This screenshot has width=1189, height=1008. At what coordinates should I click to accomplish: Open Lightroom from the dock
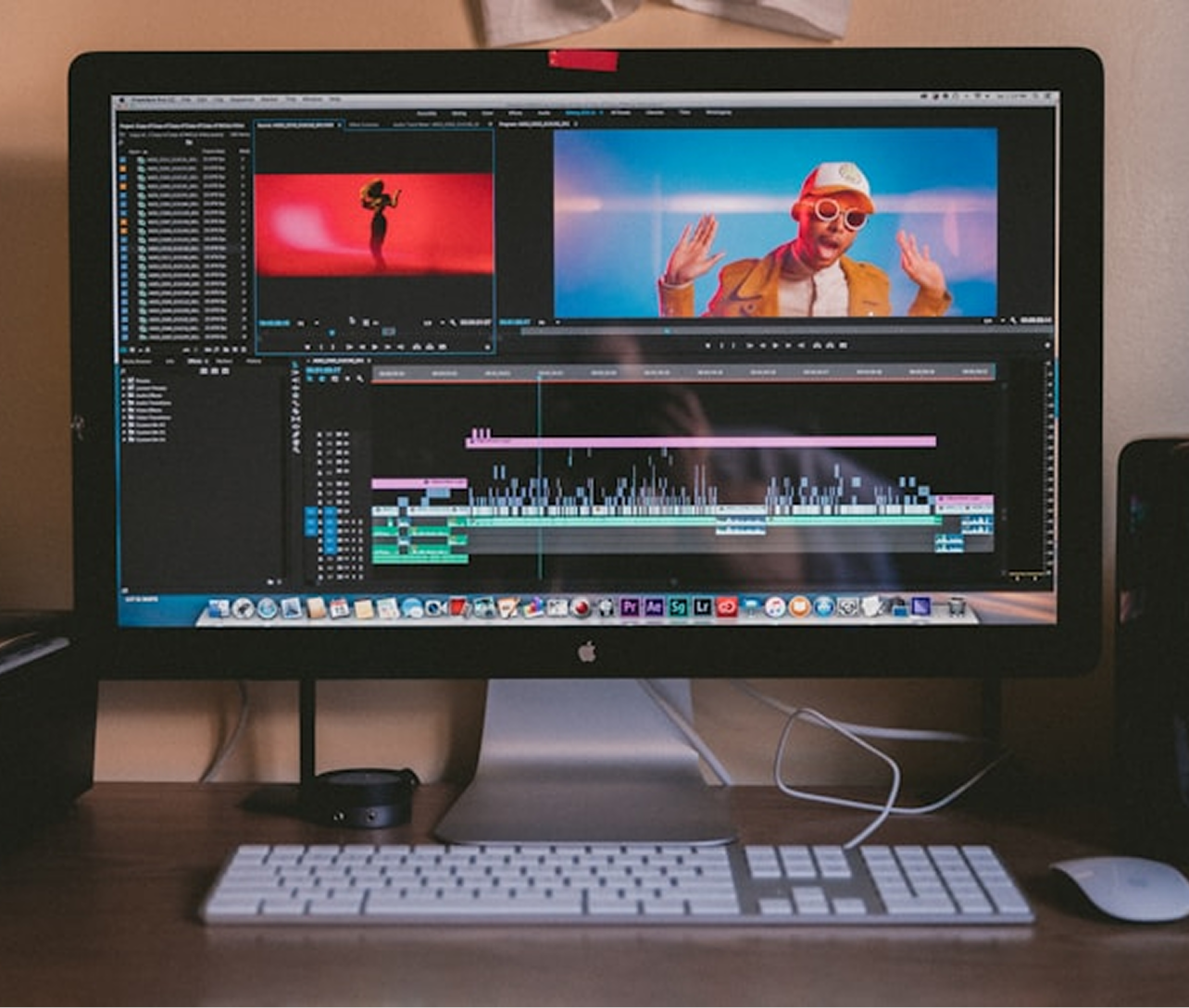point(703,607)
